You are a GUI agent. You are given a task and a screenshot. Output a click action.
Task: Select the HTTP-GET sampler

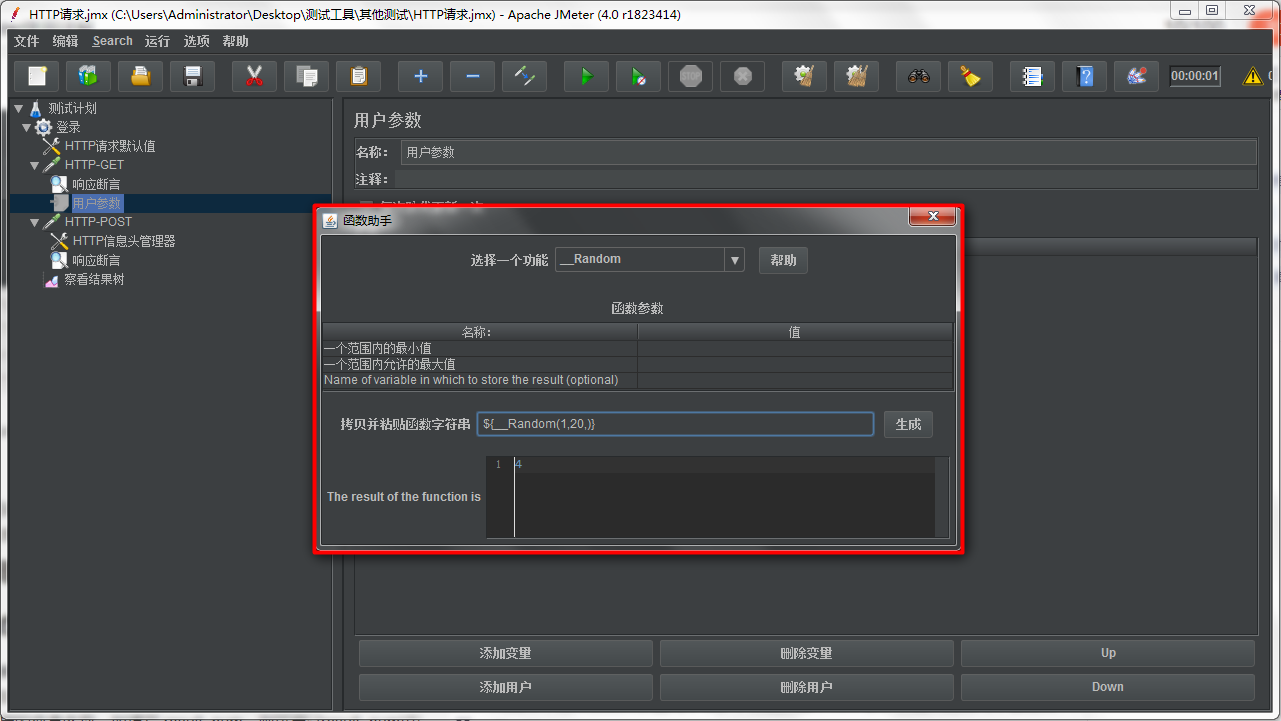coord(94,165)
